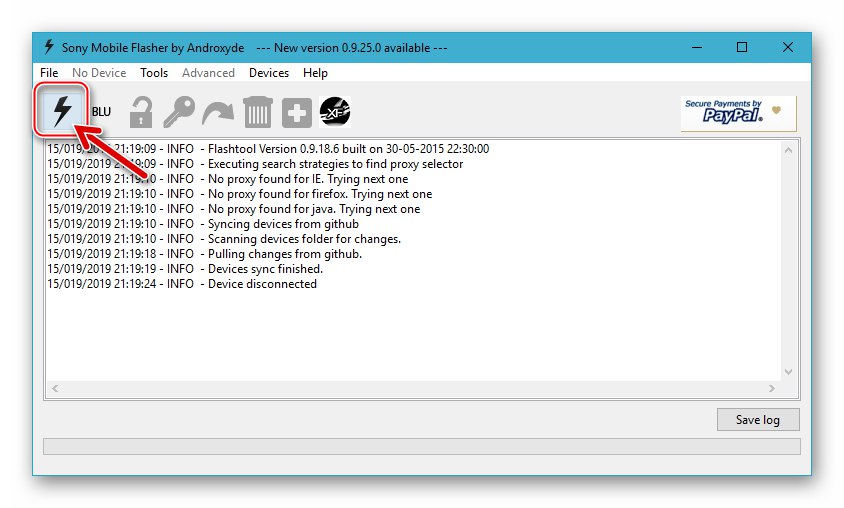The height and width of the screenshot is (508, 844).
Task: Select the Root padlock icon
Action: (140, 112)
